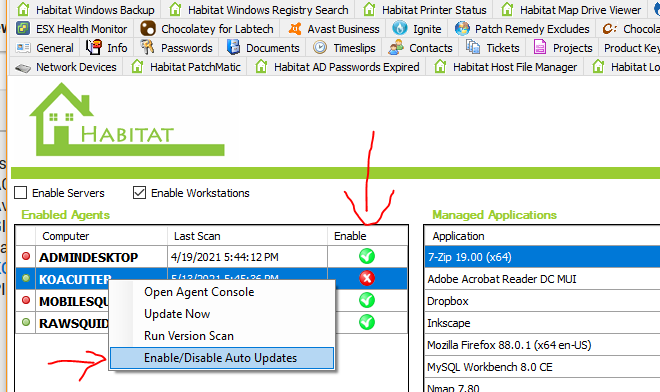Select Update Now from context menu
This screenshot has width=660, height=392.
click(177, 314)
